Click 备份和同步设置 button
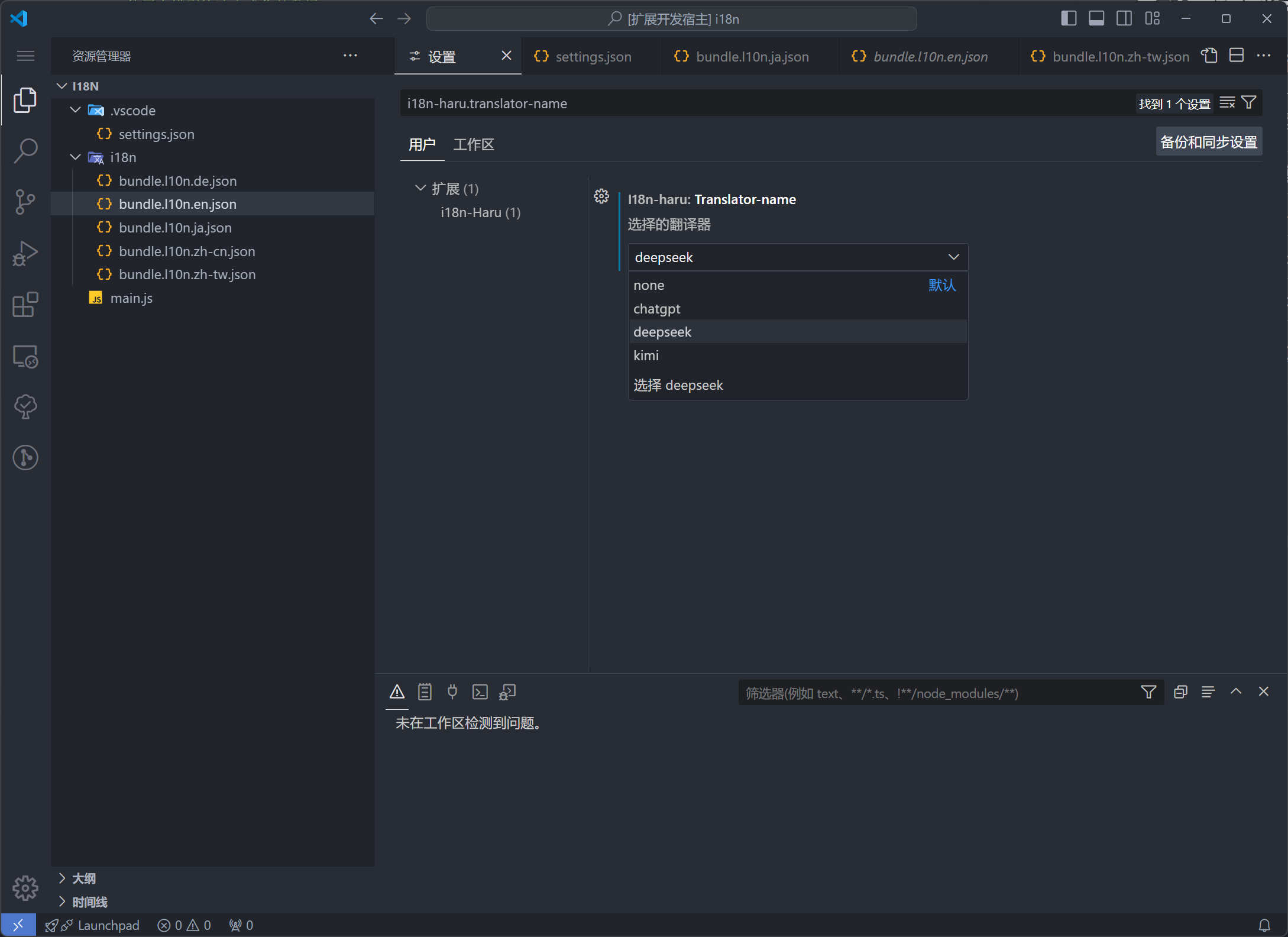The height and width of the screenshot is (937, 1288). click(1209, 142)
